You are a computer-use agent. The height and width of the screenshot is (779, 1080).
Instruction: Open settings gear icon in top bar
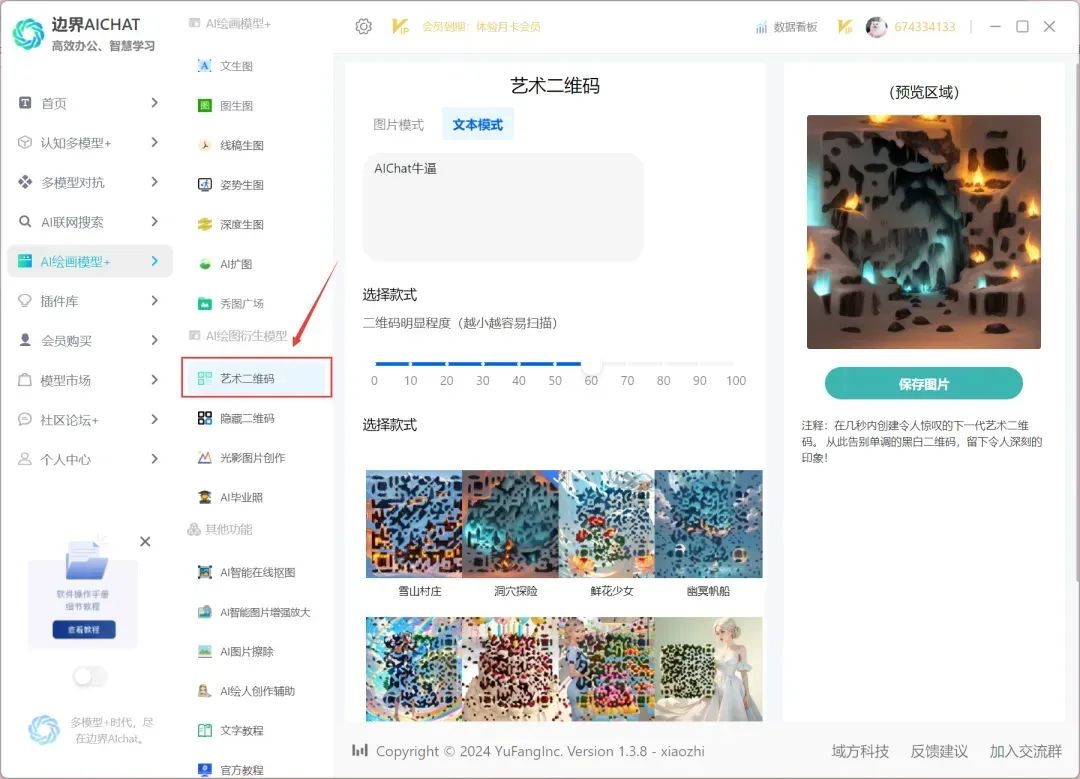click(x=363, y=27)
